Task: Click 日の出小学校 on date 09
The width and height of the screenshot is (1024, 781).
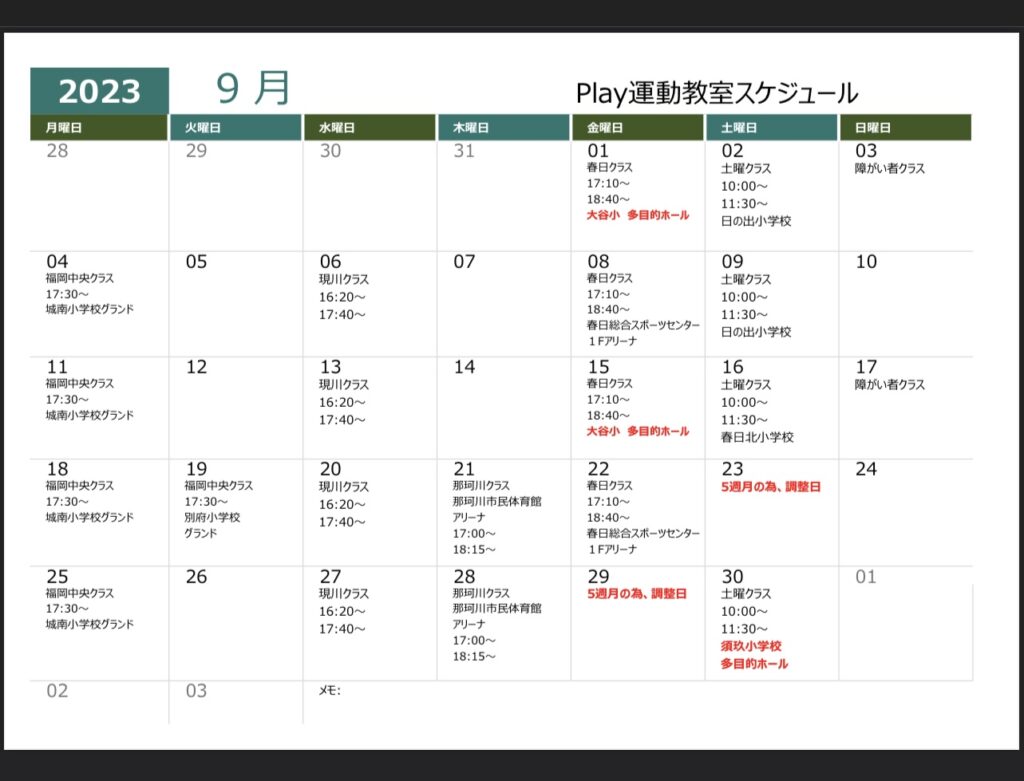Action: pos(756,332)
